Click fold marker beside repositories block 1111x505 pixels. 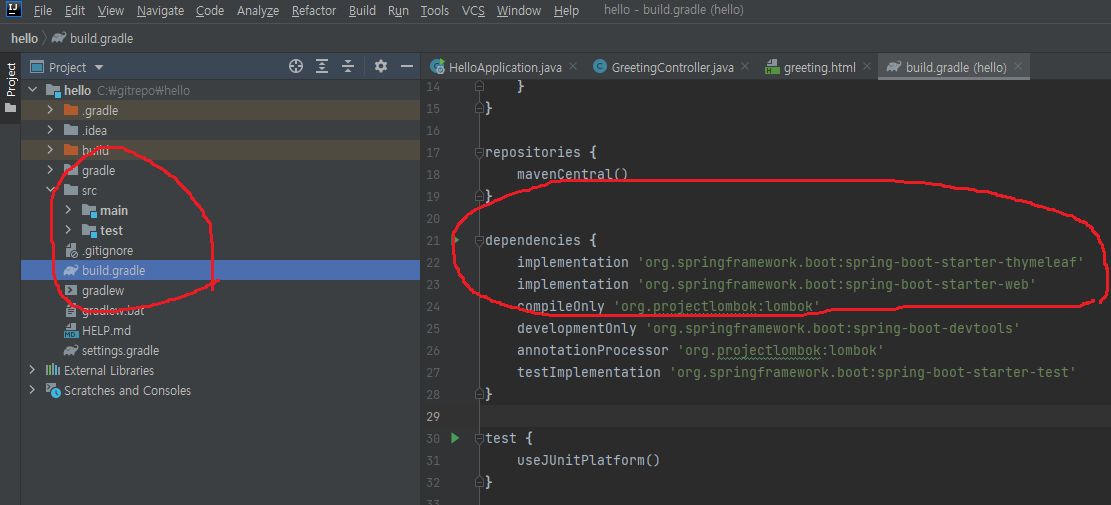click(x=481, y=153)
